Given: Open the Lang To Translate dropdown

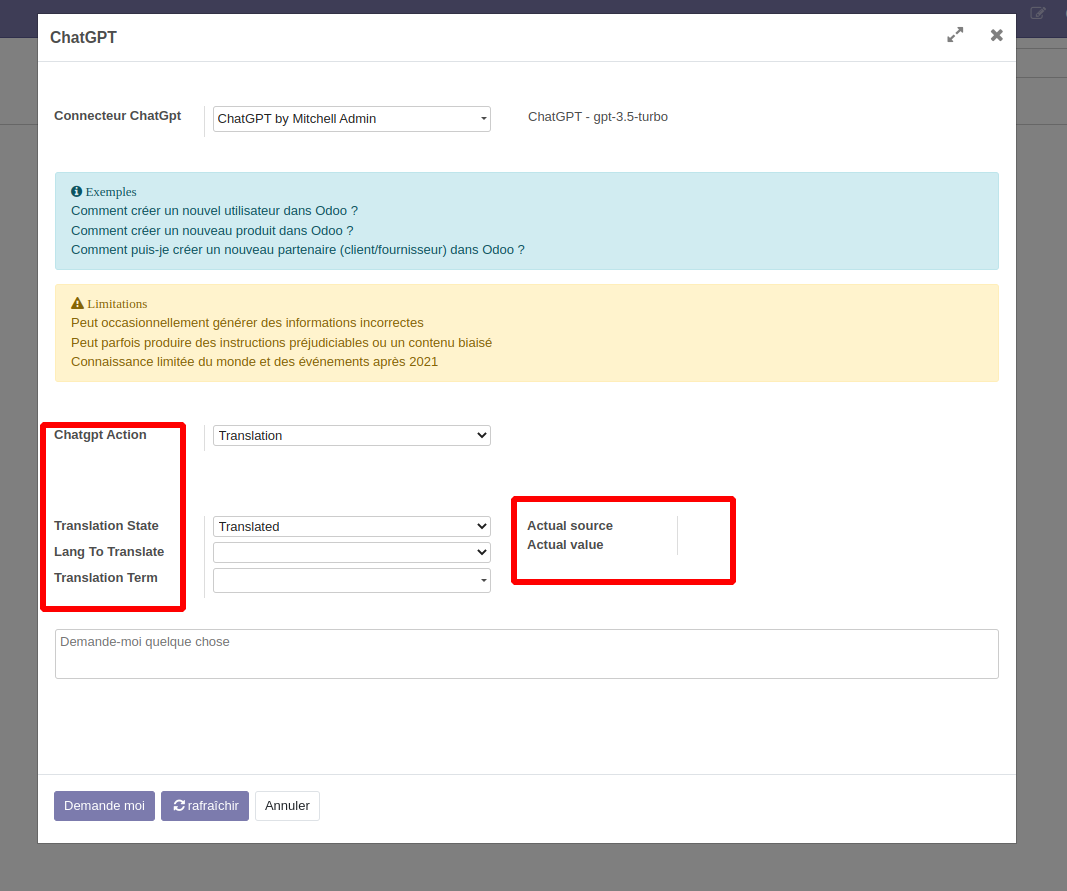Looking at the screenshot, I should point(352,552).
